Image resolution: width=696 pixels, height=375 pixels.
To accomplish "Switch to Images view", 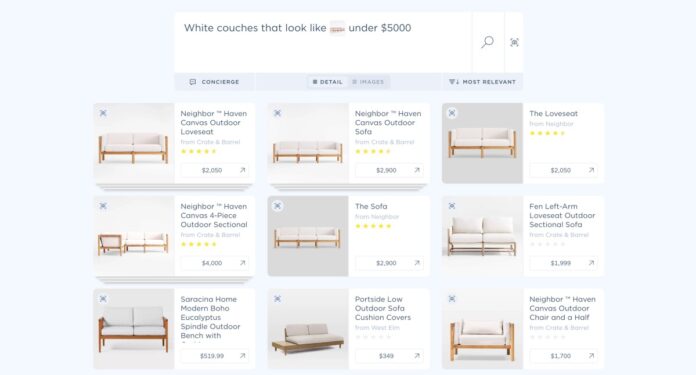I will tap(368, 82).
